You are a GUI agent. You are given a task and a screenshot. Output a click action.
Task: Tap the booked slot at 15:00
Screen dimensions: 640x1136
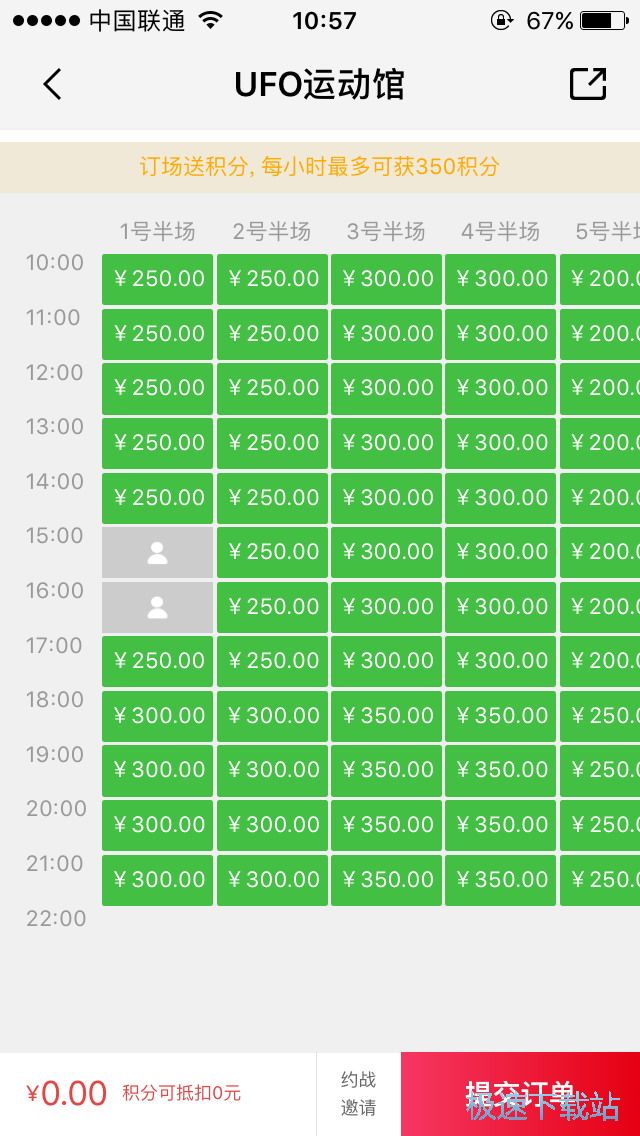point(157,552)
